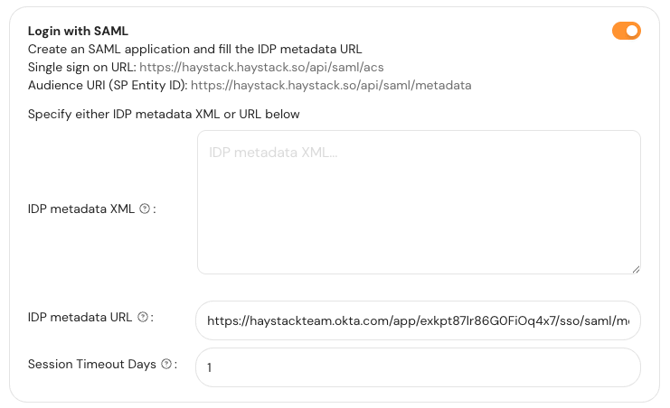Click the value 1 in timeout field
Screen dimensions: 670x408
tap(210, 368)
